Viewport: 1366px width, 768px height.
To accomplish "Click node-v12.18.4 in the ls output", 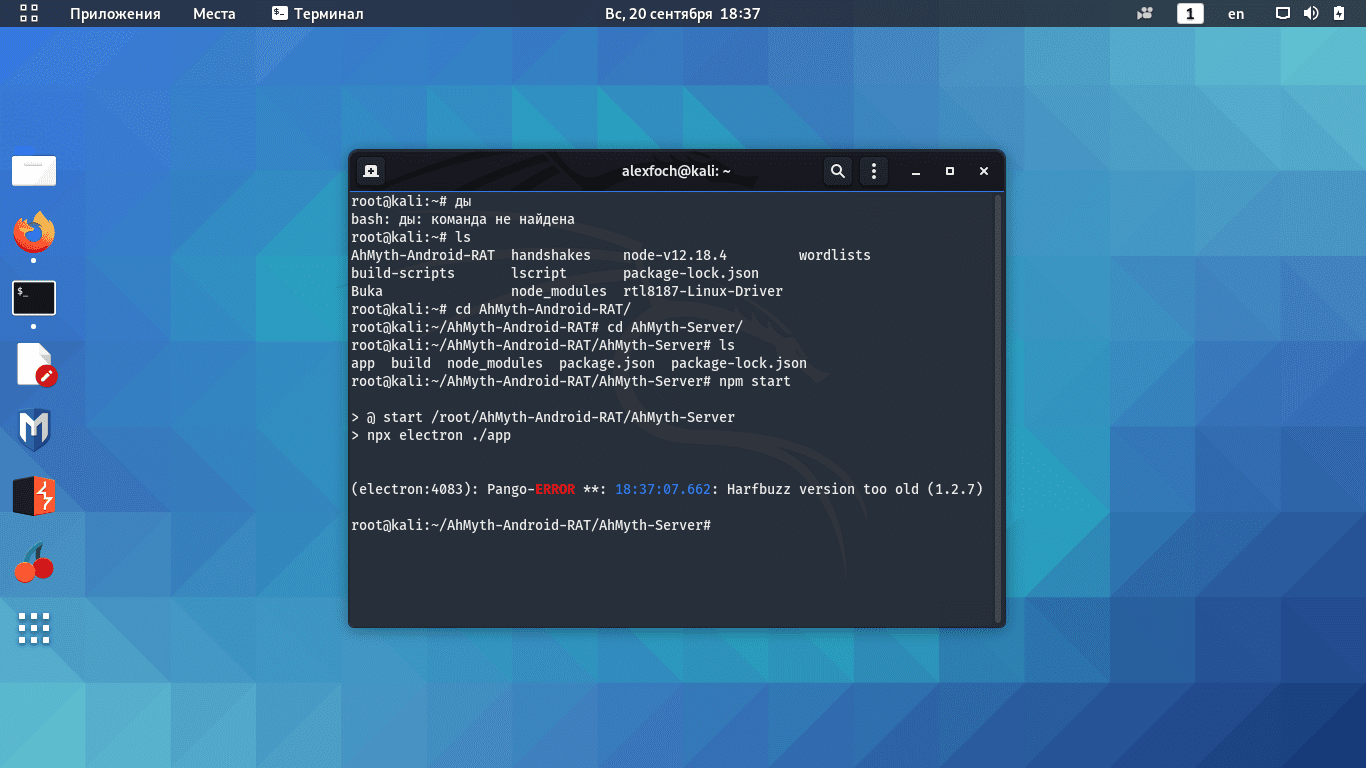I will 675,255.
